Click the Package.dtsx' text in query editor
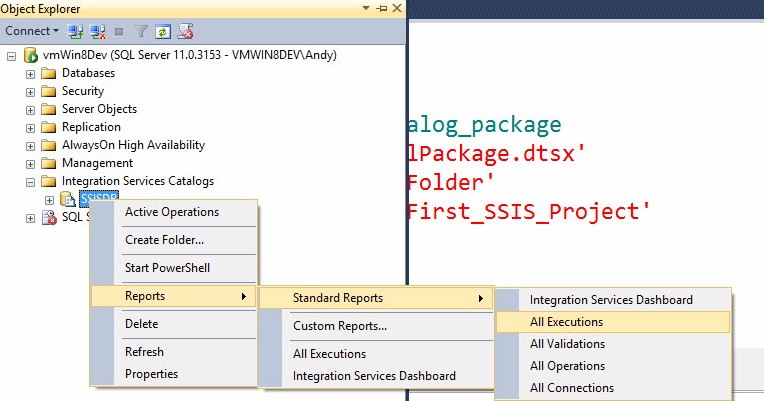Viewport: 764px width, 401px height. click(497, 154)
